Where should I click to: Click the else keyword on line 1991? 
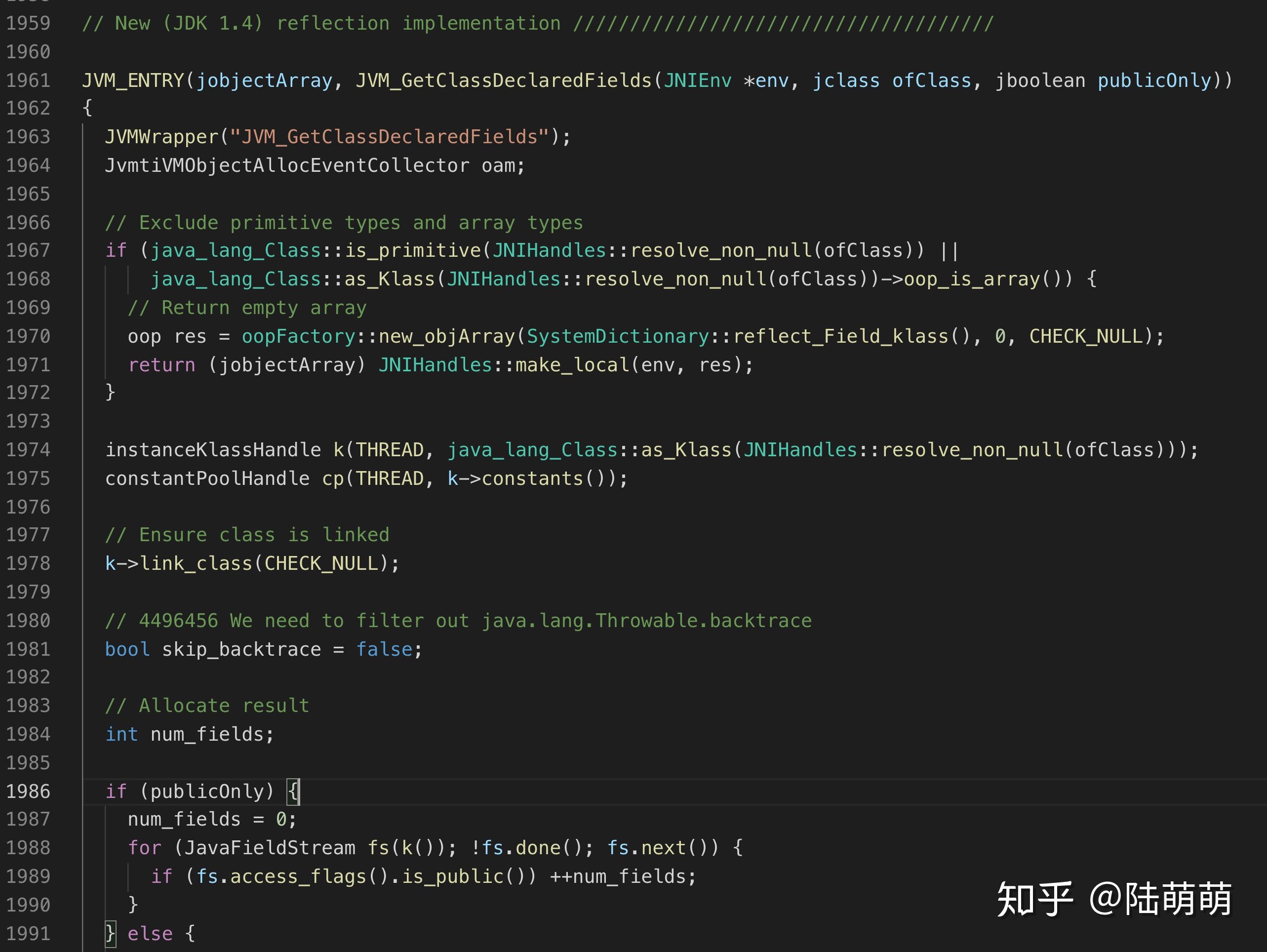pos(150,934)
